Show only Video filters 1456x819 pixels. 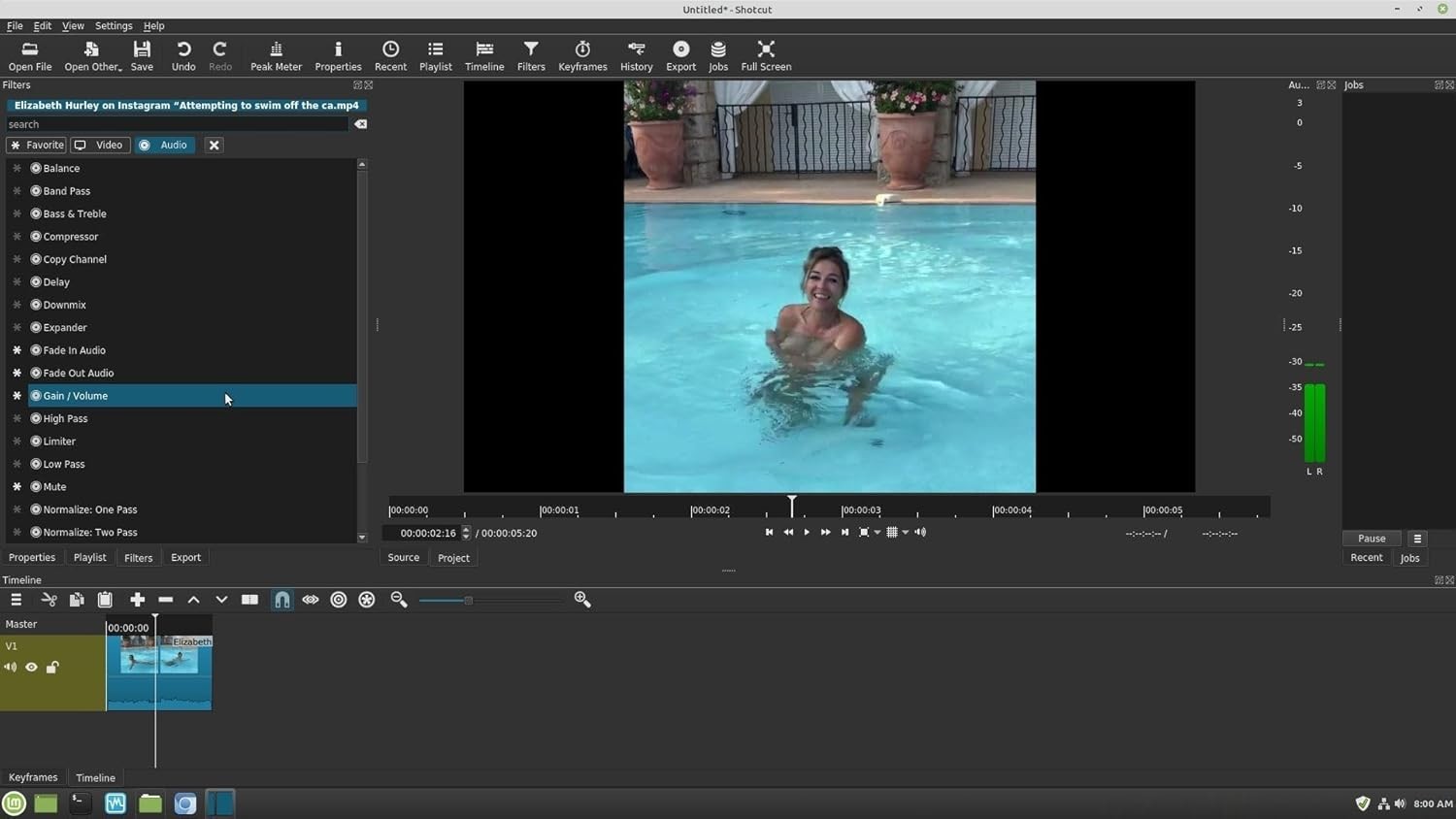coord(100,145)
